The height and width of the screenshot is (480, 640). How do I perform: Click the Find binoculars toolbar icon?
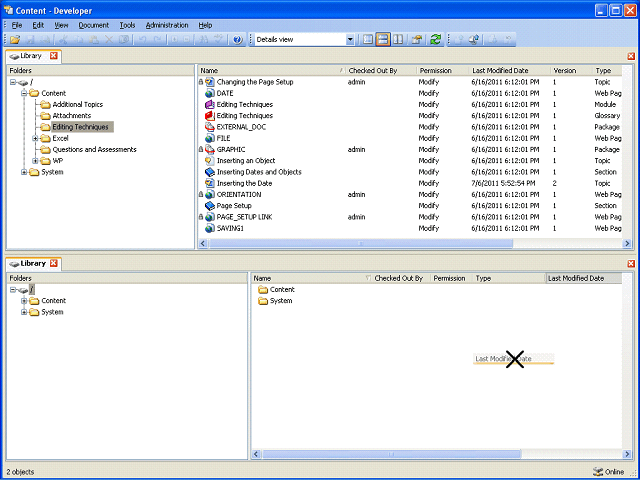pos(203,40)
